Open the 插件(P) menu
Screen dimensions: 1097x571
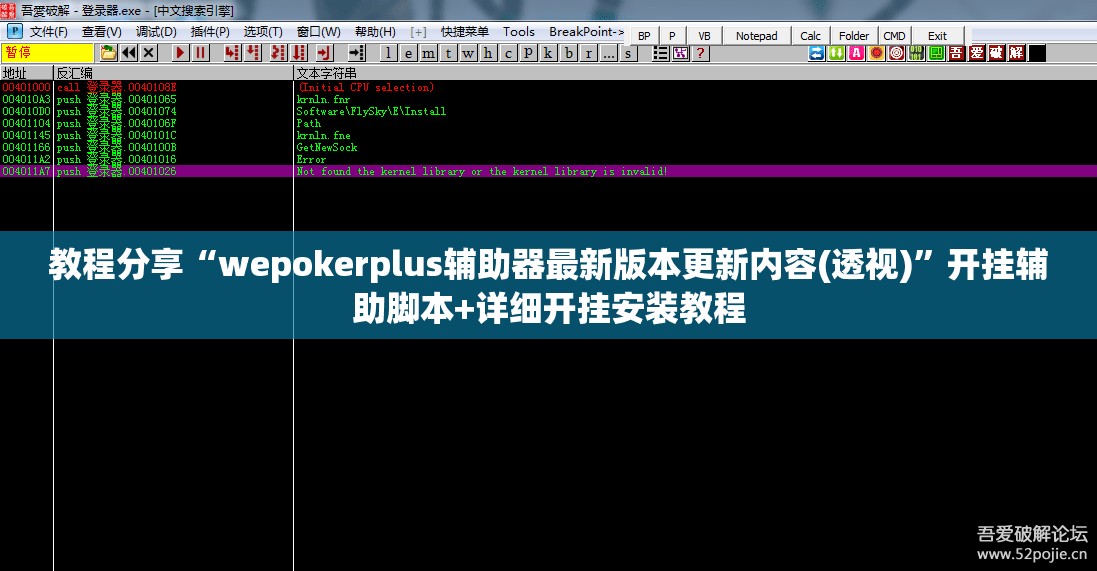[210, 31]
